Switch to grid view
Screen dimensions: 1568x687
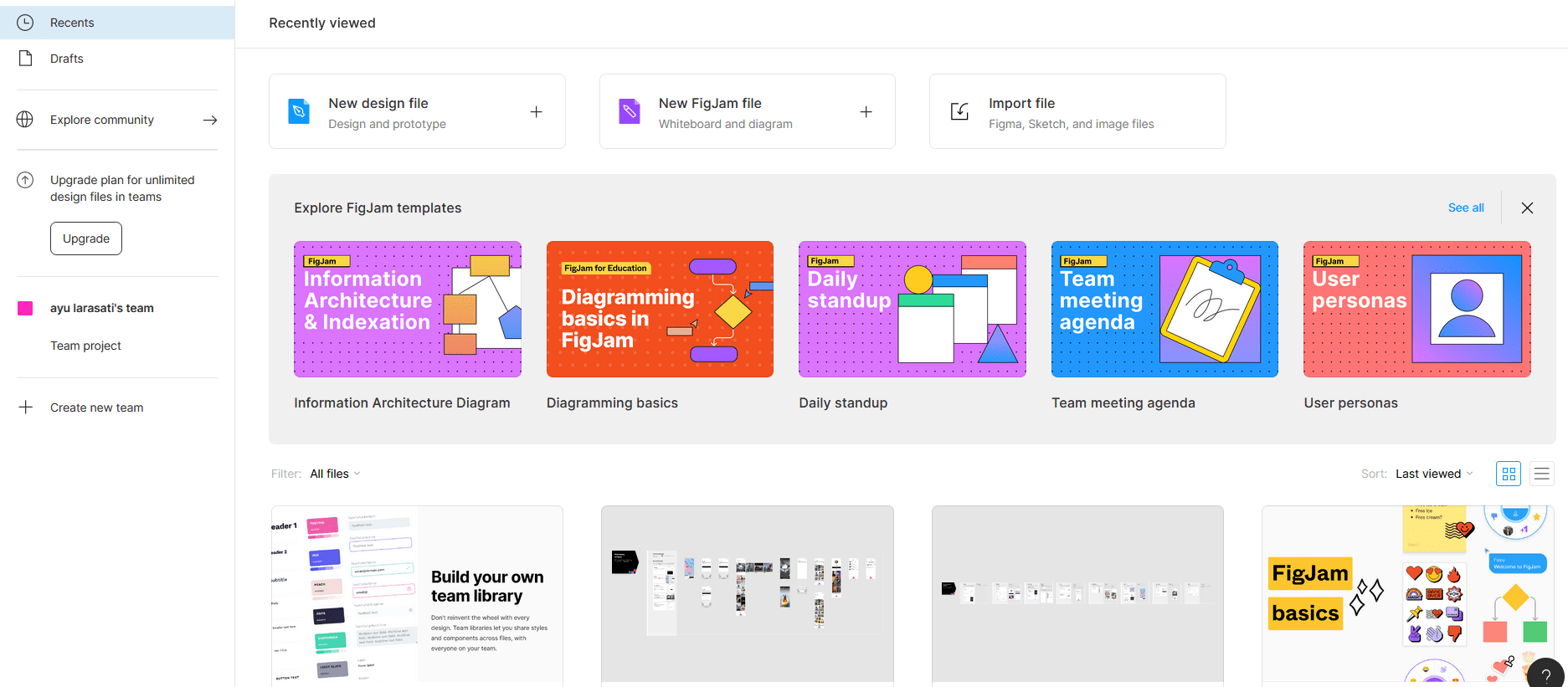point(1509,474)
